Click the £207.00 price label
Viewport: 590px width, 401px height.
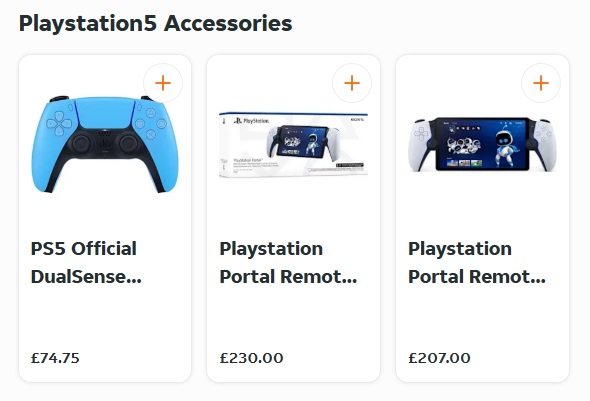(439, 358)
